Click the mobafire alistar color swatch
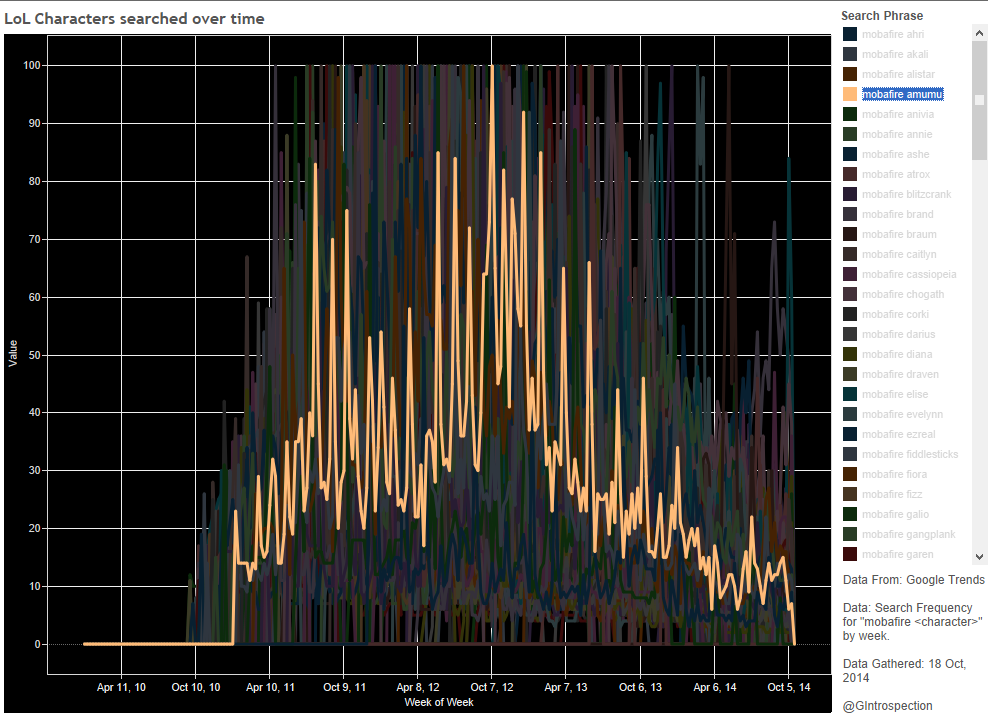Image resolution: width=988 pixels, height=720 pixels. click(850, 74)
